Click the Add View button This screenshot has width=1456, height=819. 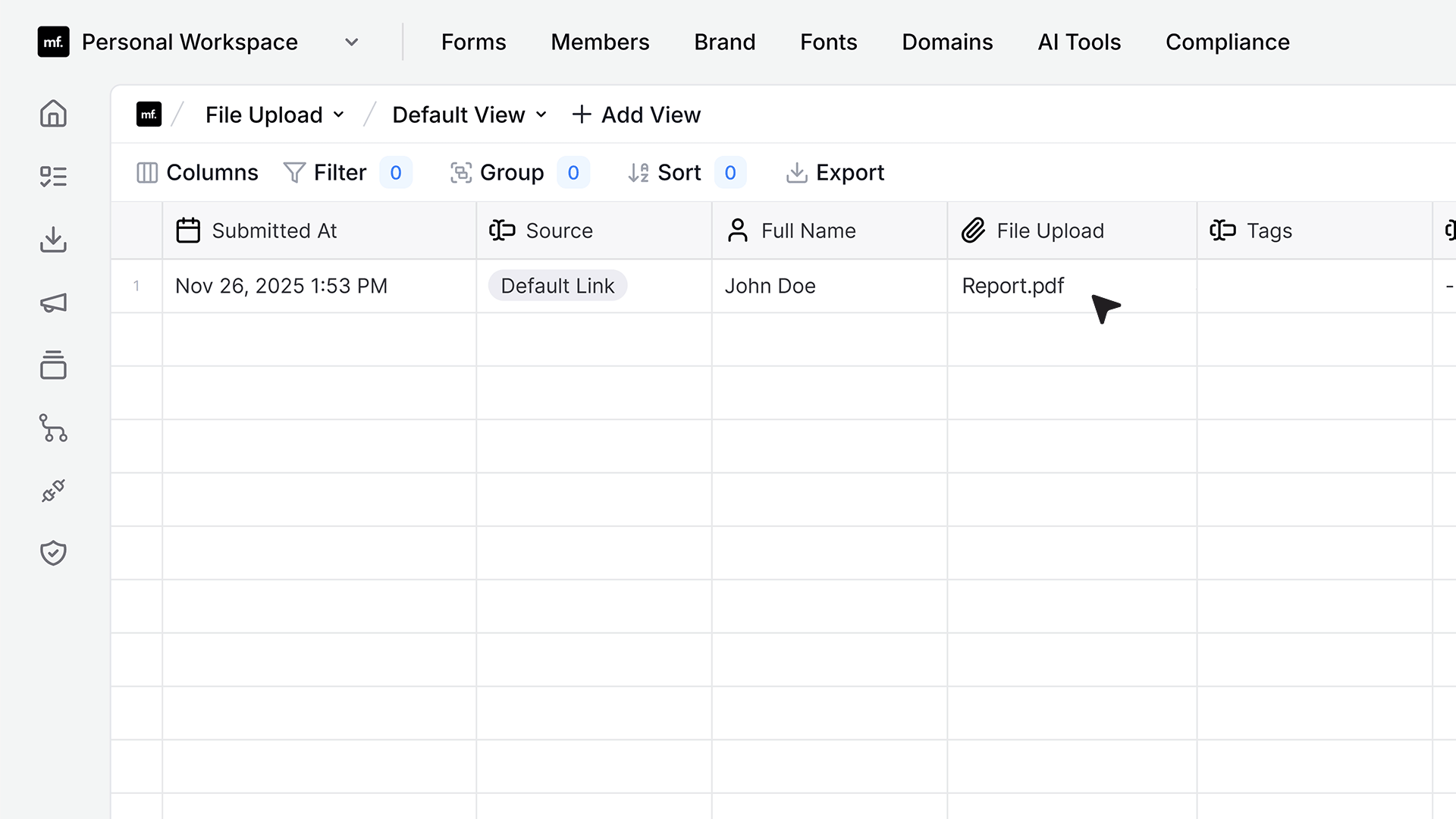click(636, 115)
